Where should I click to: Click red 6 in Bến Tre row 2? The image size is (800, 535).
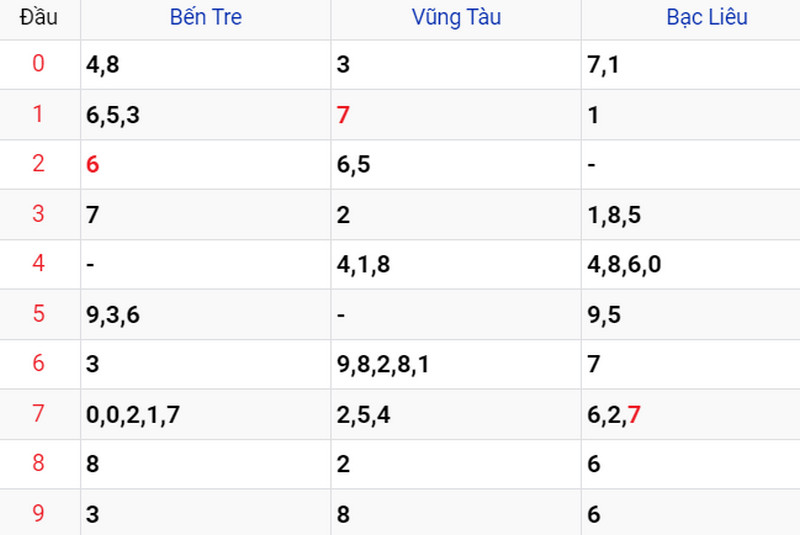(x=92, y=165)
